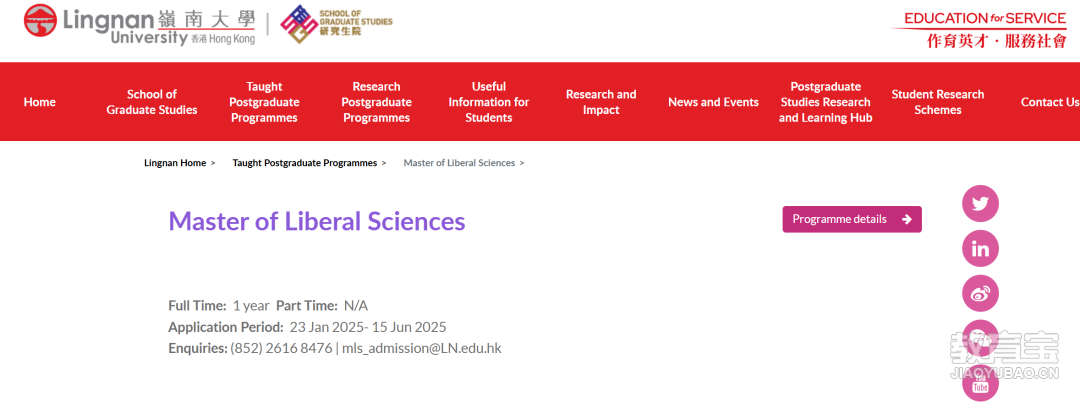
Task: Click the mls_admission@LN.edu.hk email address
Action: click(x=422, y=348)
